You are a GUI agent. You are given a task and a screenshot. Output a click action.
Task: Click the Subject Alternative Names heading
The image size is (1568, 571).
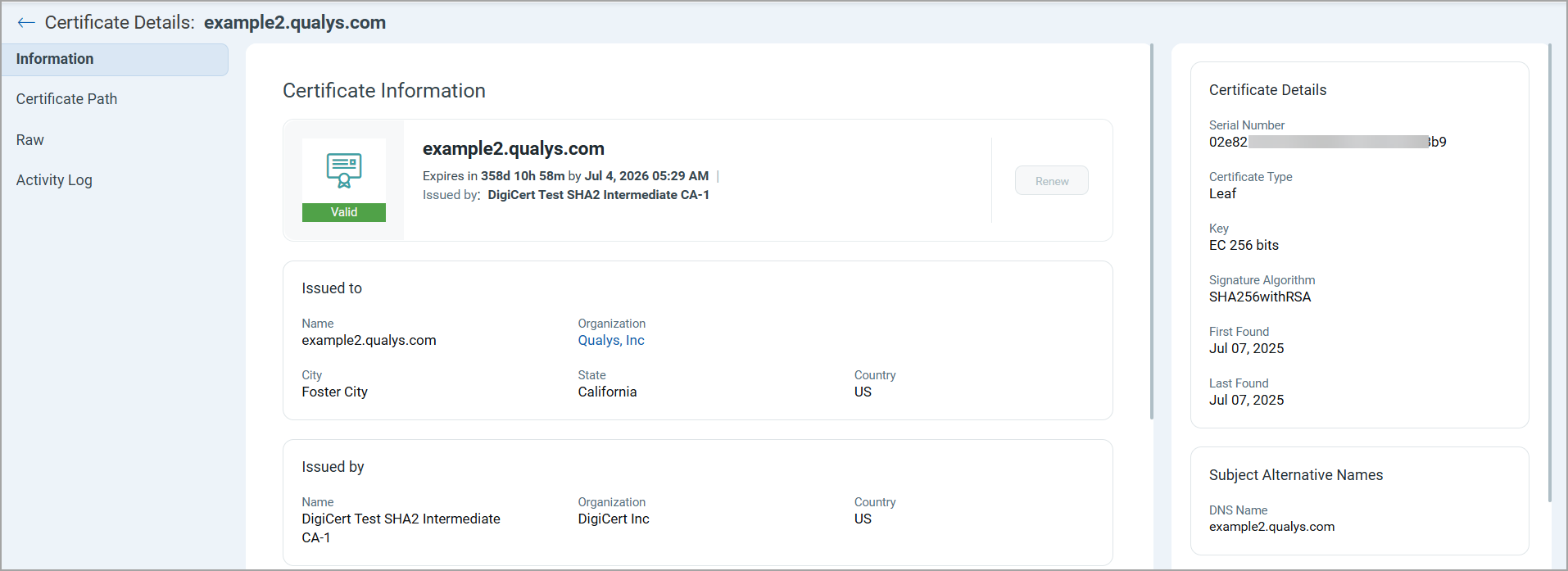point(1296,475)
